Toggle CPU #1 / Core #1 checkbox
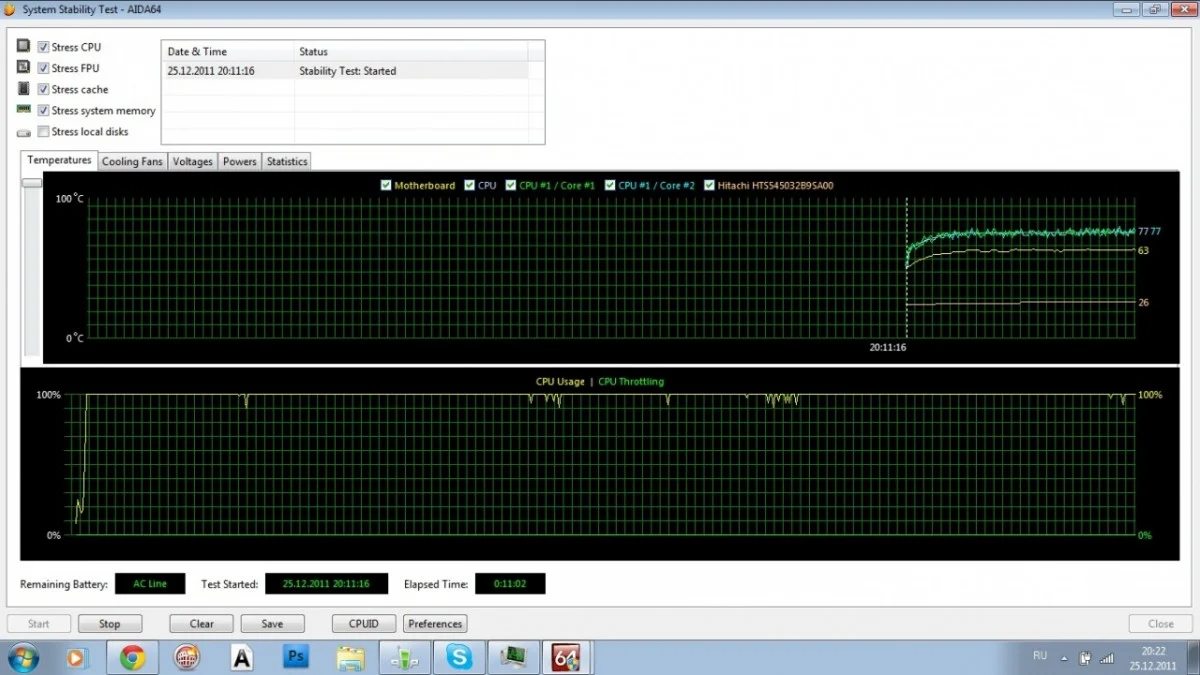This screenshot has height=675, width=1200. pyautogui.click(x=511, y=185)
